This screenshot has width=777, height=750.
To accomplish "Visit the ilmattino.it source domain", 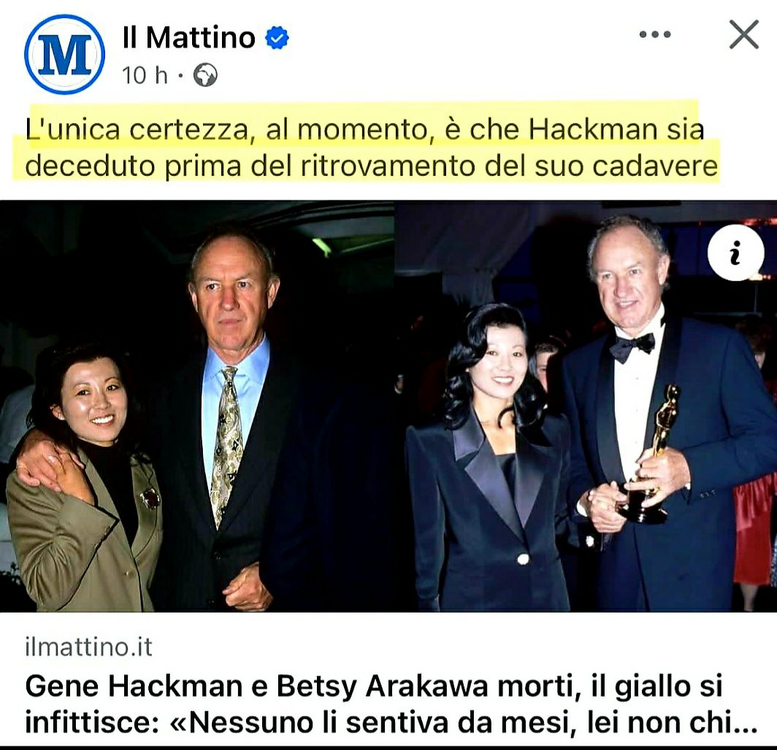I will (x=88, y=647).
